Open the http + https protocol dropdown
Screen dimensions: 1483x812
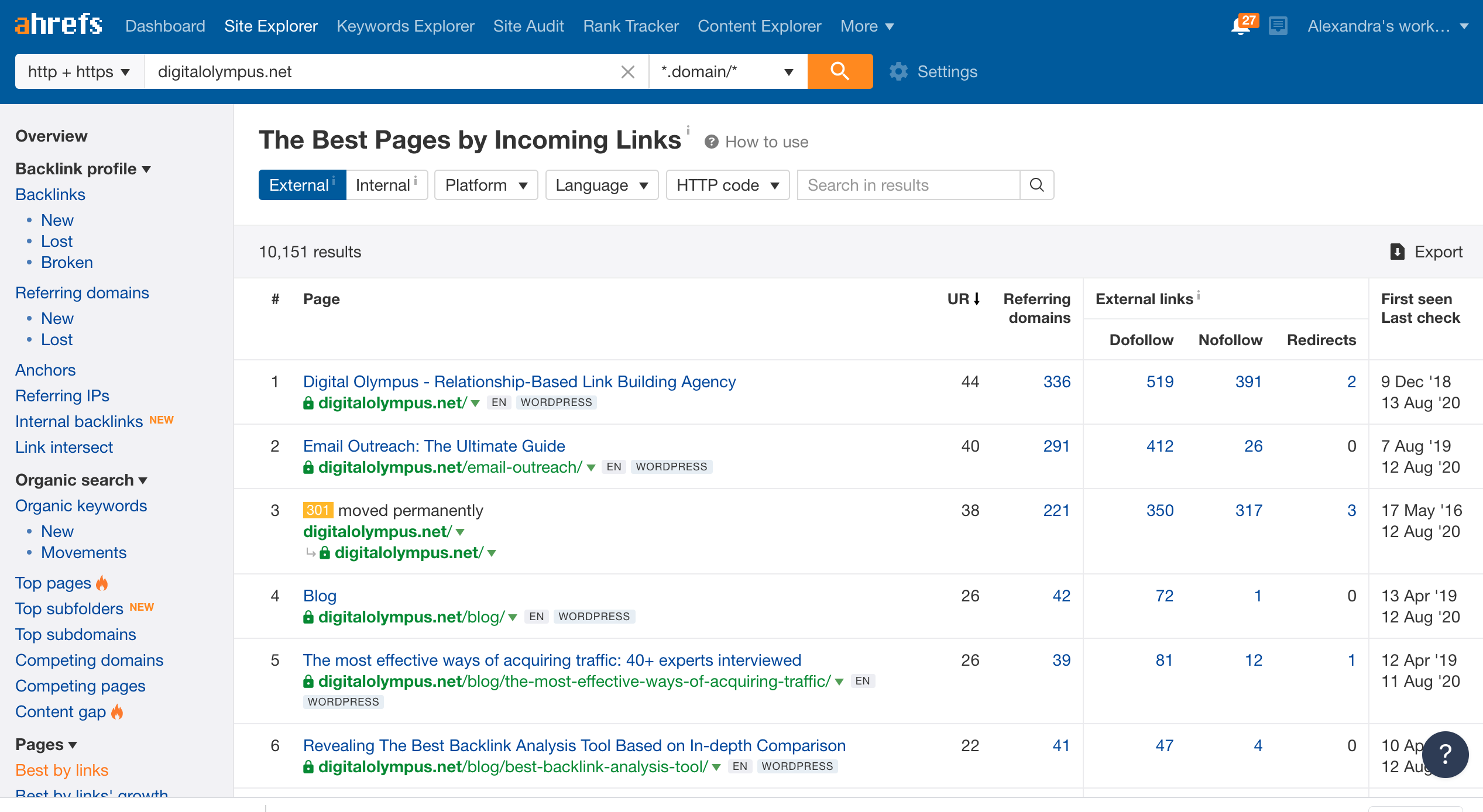click(x=80, y=71)
